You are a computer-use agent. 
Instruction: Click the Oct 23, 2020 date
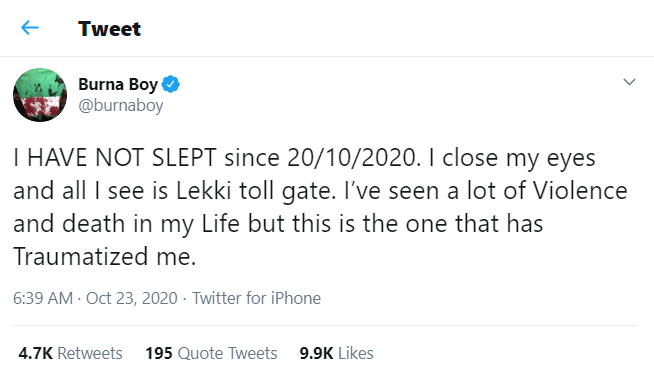tap(132, 298)
